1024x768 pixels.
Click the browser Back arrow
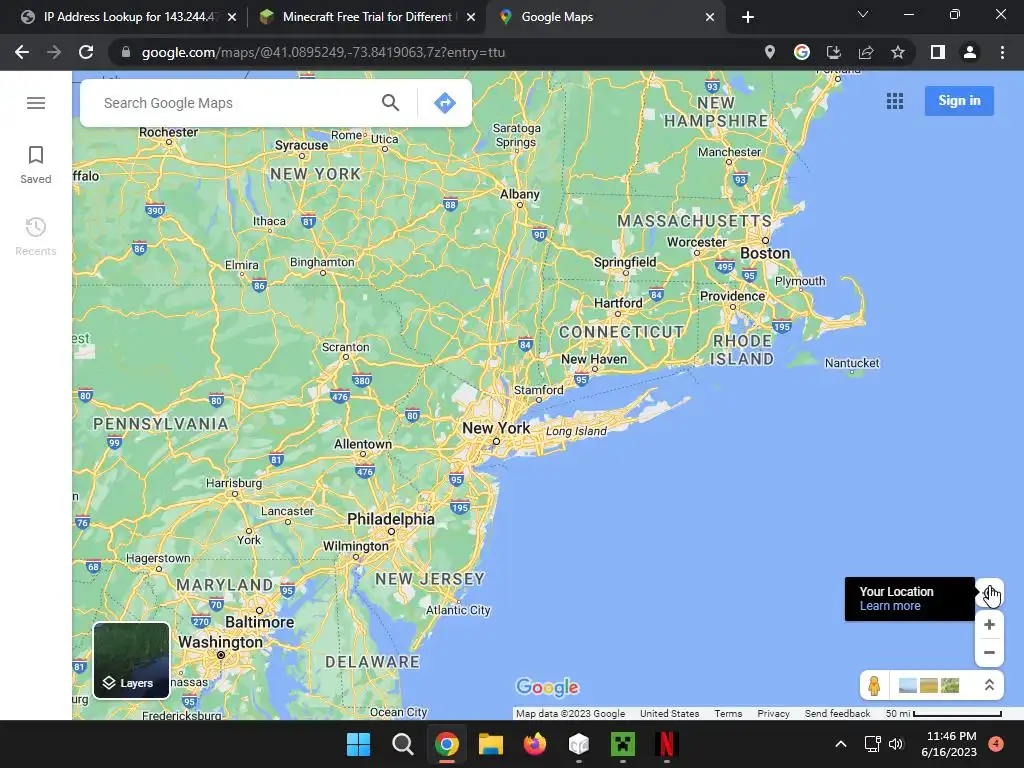(22, 52)
